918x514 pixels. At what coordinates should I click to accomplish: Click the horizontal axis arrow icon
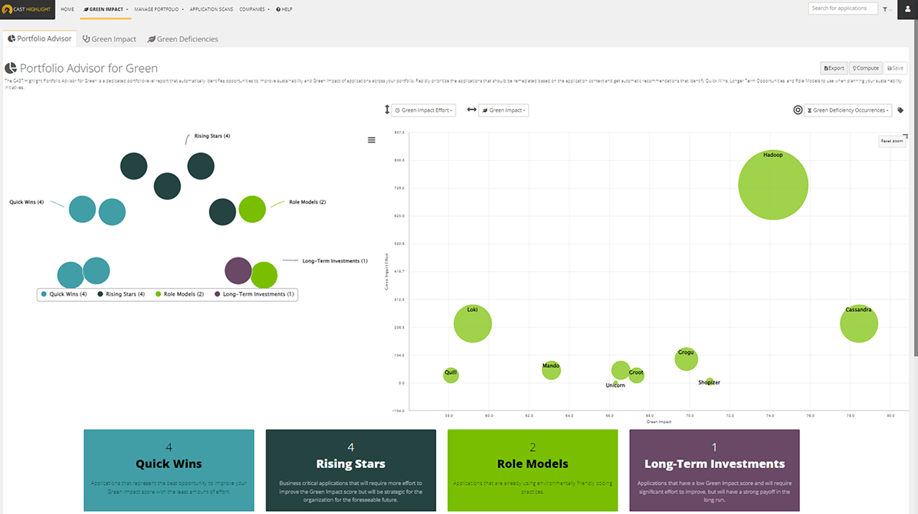point(471,109)
